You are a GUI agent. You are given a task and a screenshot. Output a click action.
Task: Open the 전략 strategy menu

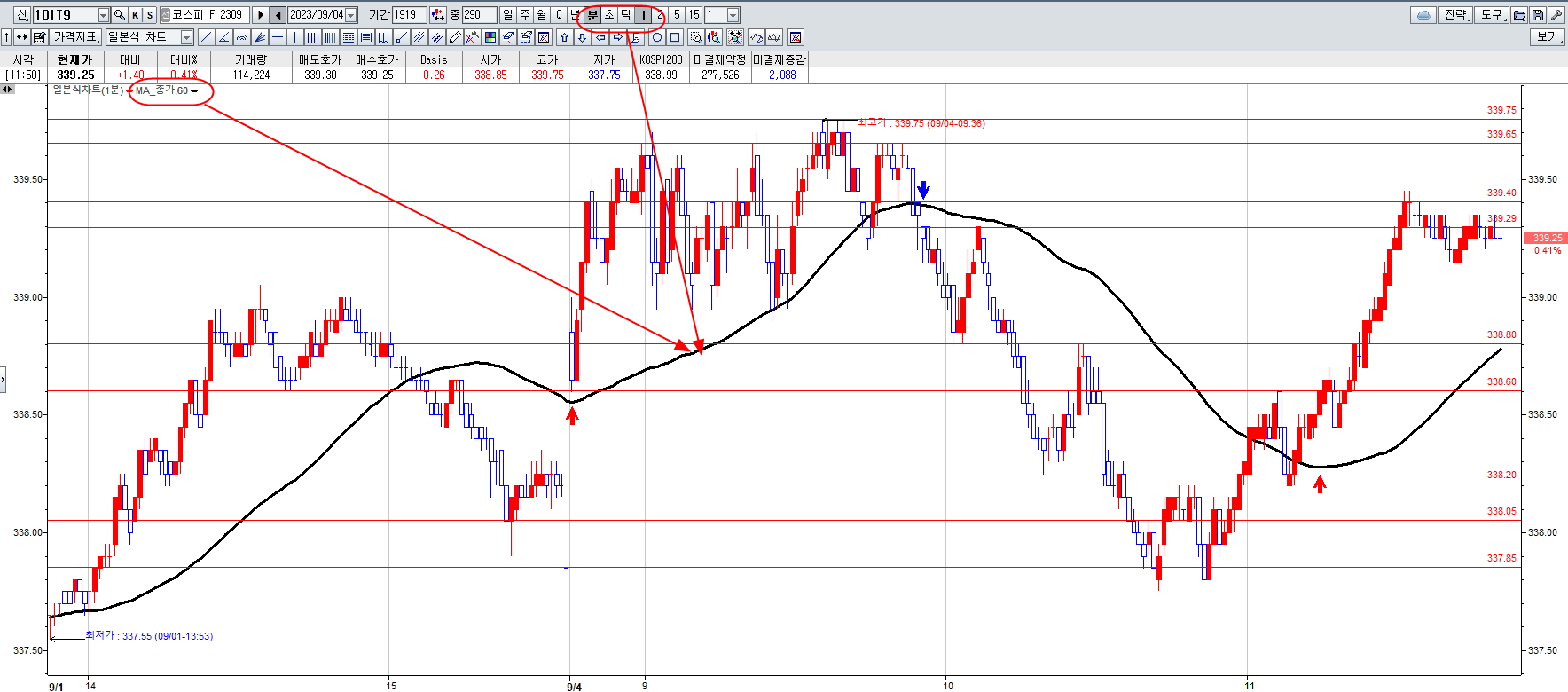(x=1455, y=15)
